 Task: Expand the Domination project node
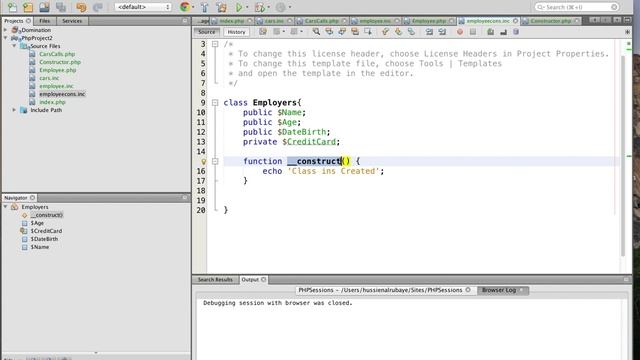pos(5,30)
